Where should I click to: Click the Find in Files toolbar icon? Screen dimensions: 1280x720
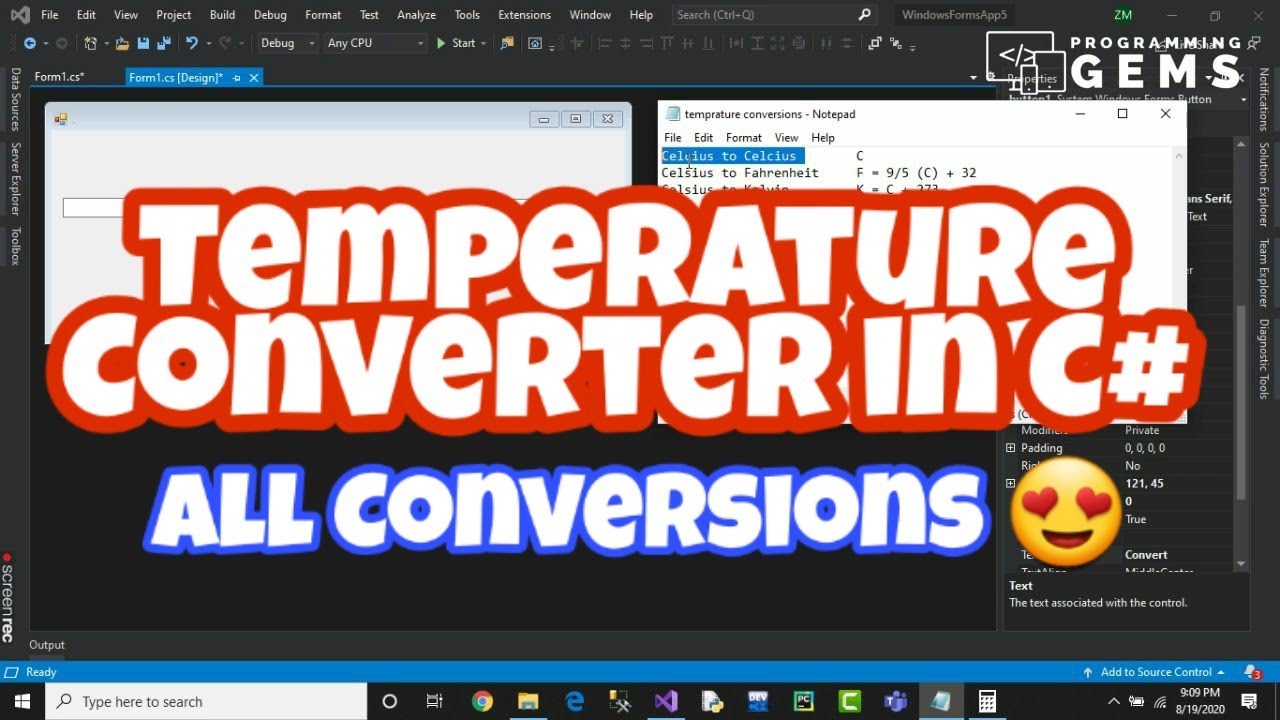(507, 43)
